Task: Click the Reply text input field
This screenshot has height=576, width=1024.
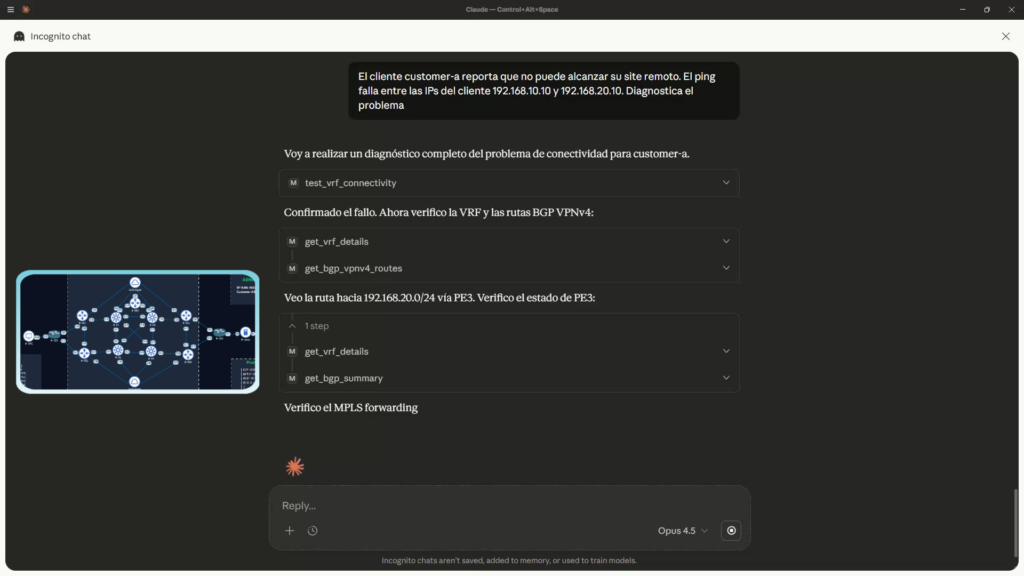Action: tap(500, 506)
